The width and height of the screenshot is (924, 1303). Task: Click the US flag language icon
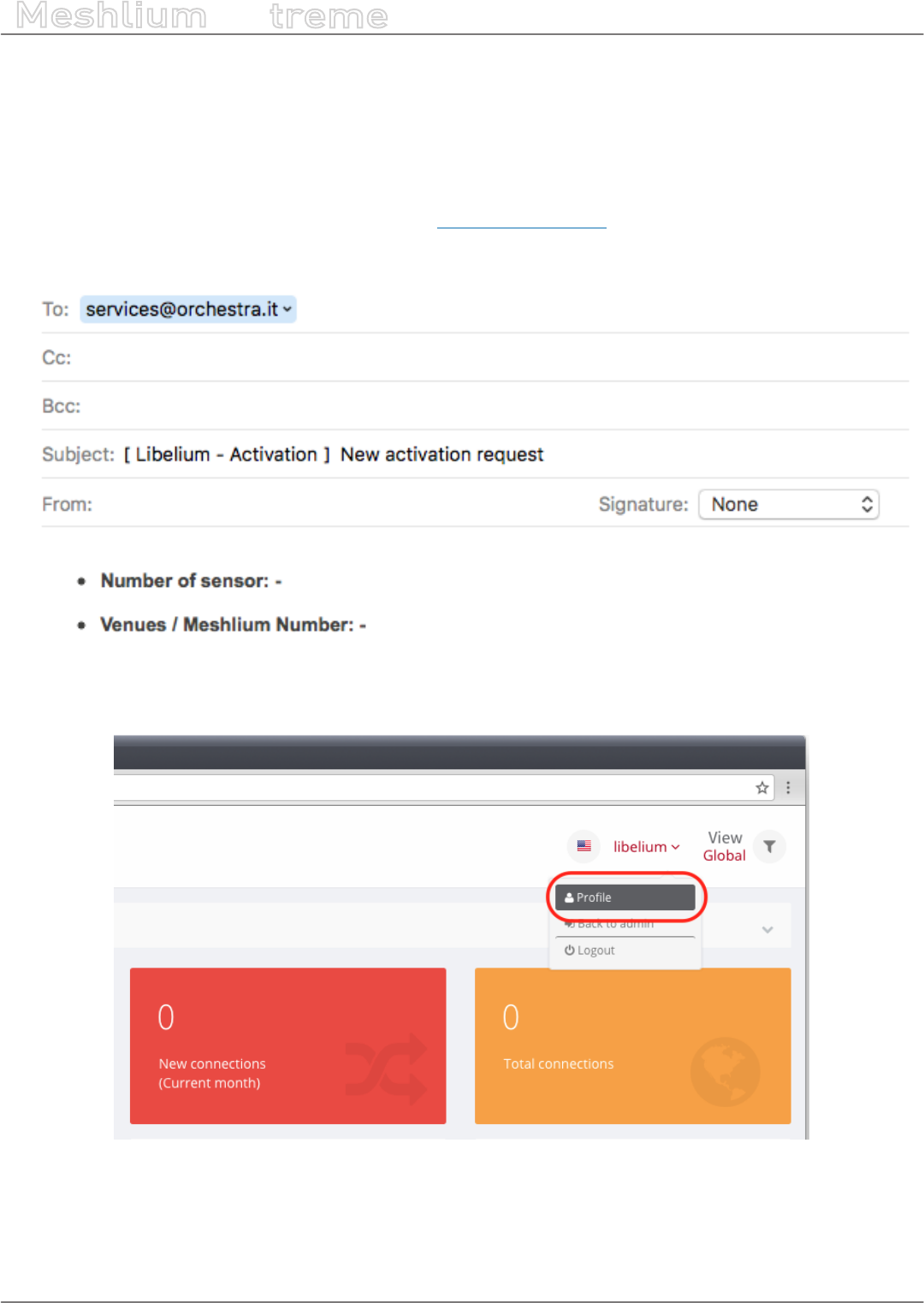[583, 846]
